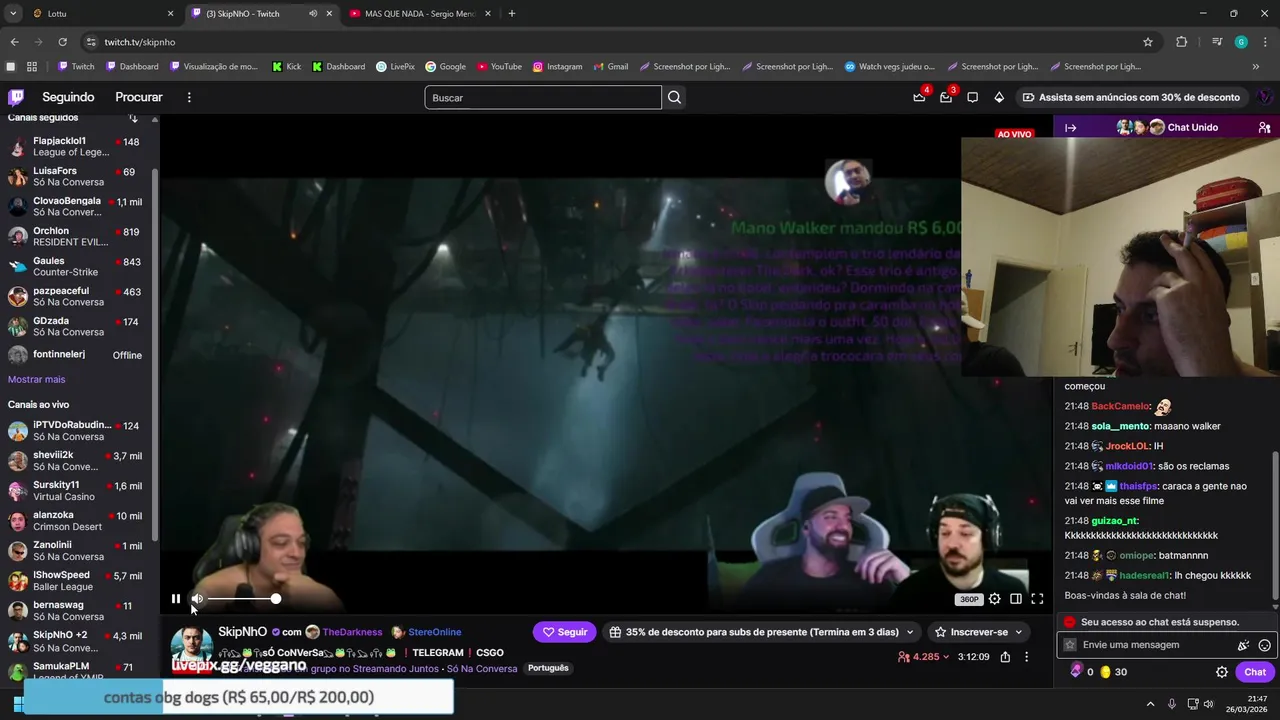The width and height of the screenshot is (1280, 720).
Task: Open the Prime loot crown icon
Action: pos(919,97)
